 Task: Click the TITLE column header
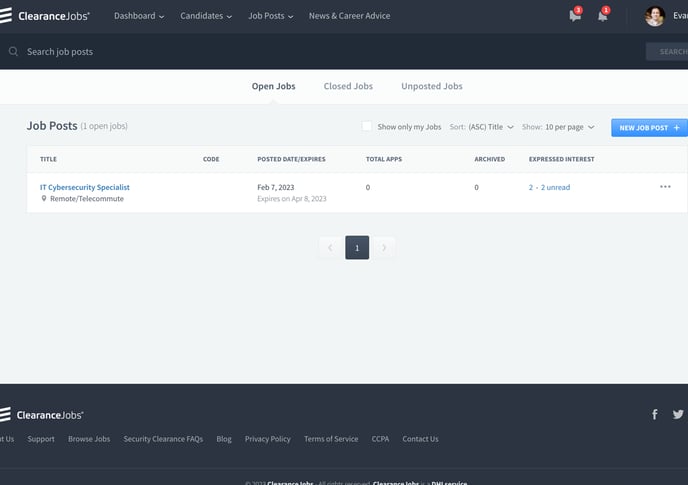48,159
